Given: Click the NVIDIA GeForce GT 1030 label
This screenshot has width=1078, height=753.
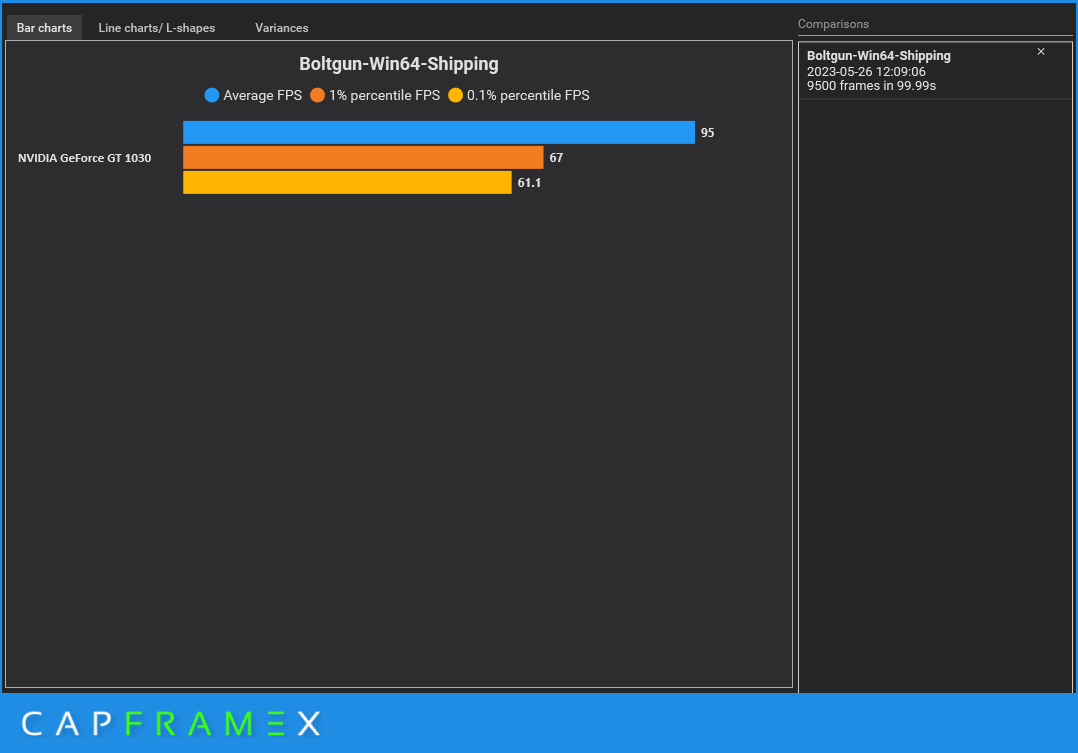Looking at the screenshot, I should (85, 158).
